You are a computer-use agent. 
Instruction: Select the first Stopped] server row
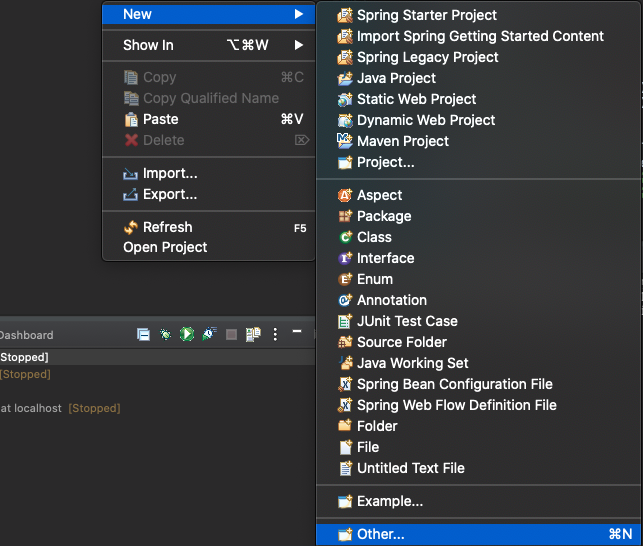click(157, 357)
